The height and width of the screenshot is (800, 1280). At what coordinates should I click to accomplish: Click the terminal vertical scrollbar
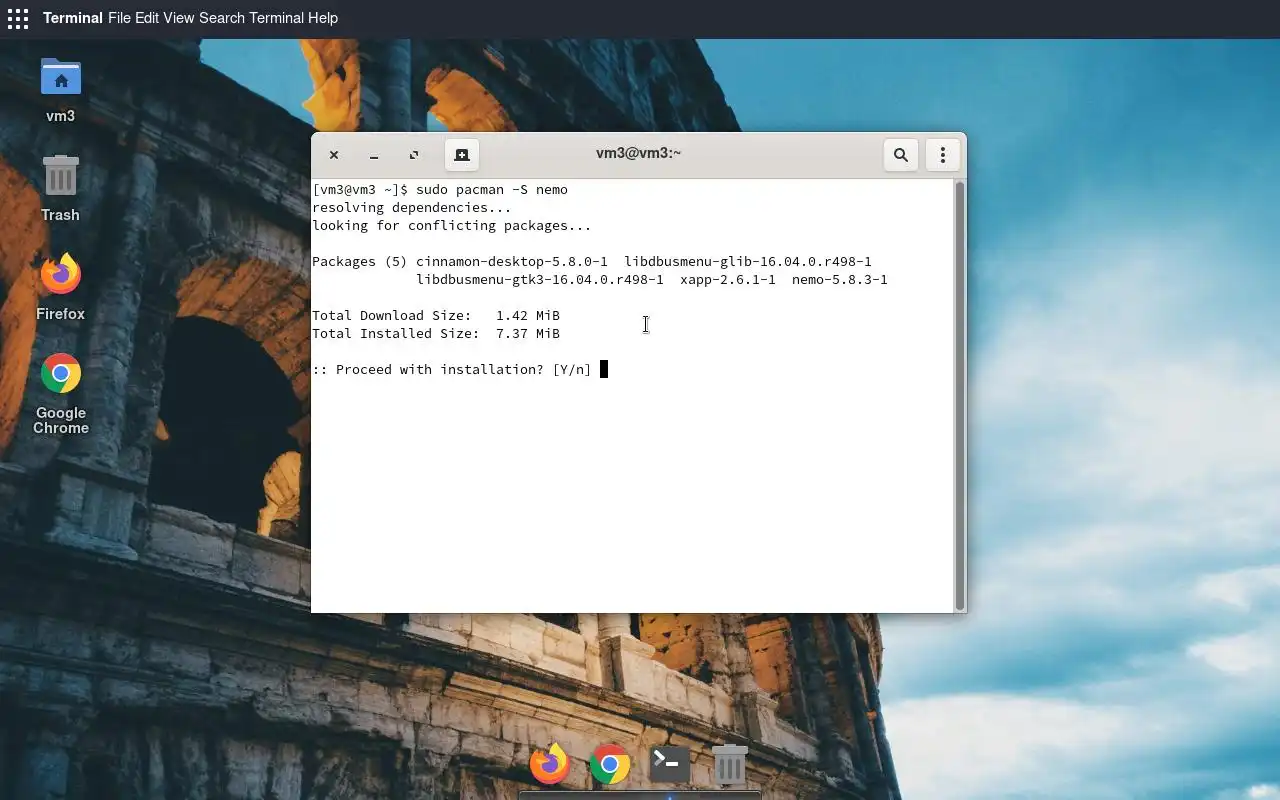960,395
